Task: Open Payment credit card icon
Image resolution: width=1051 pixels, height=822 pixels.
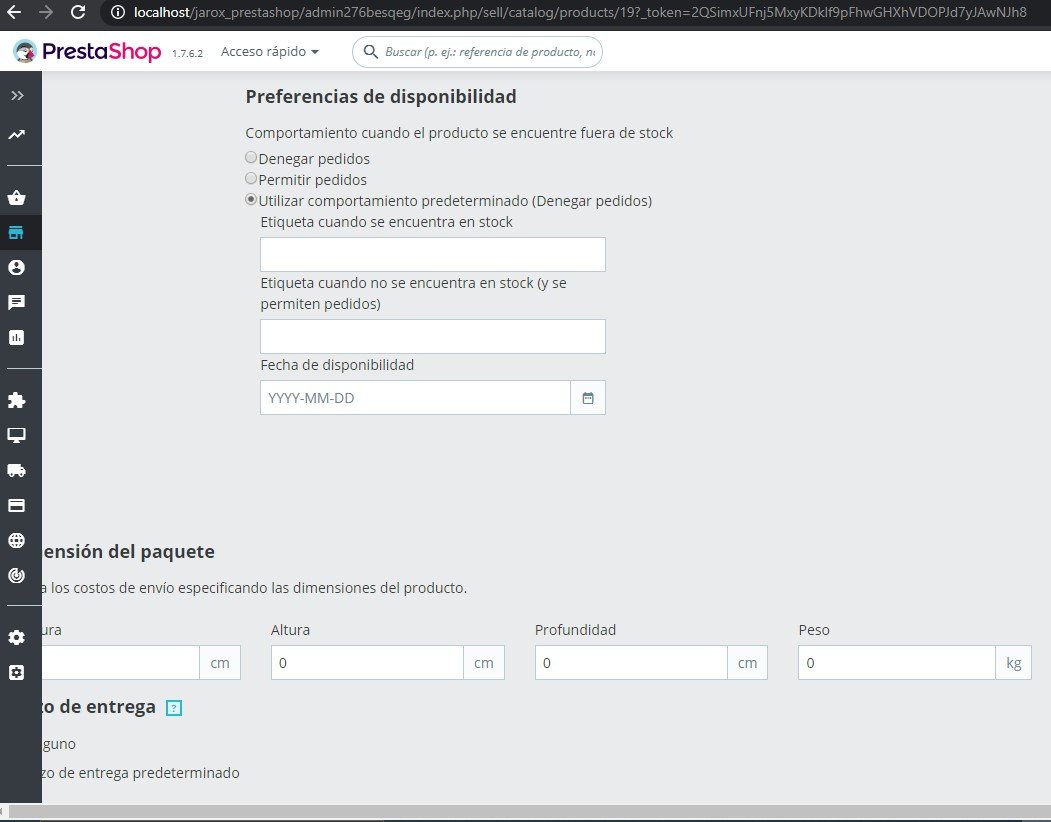Action: click(x=17, y=505)
